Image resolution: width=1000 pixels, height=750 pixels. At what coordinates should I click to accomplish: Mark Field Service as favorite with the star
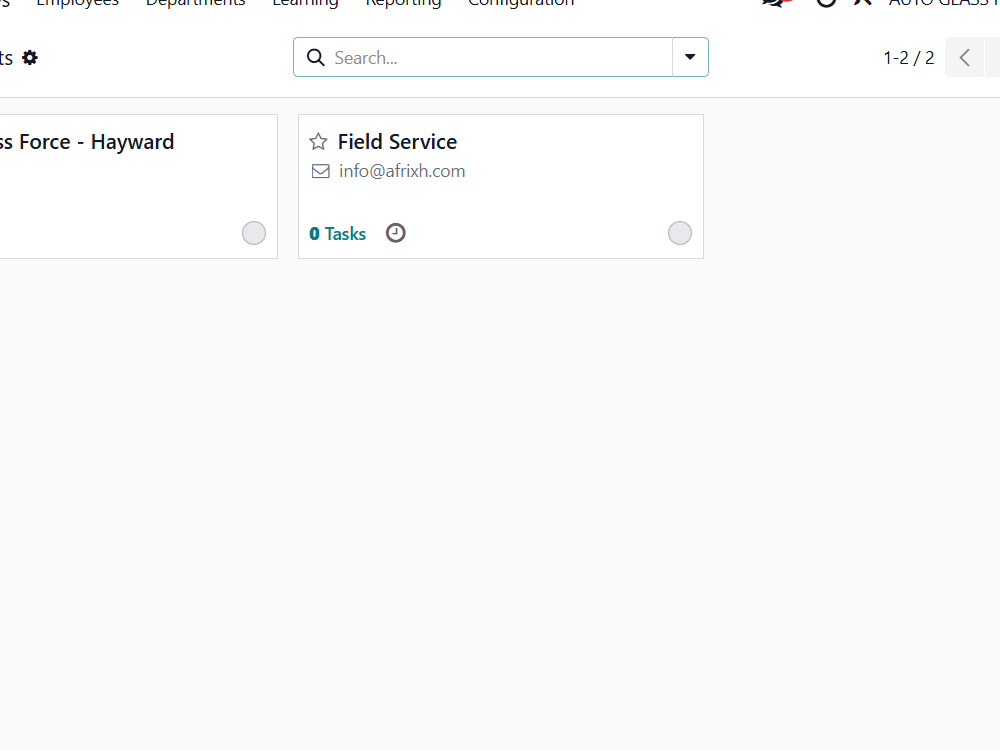(x=318, y=142)
